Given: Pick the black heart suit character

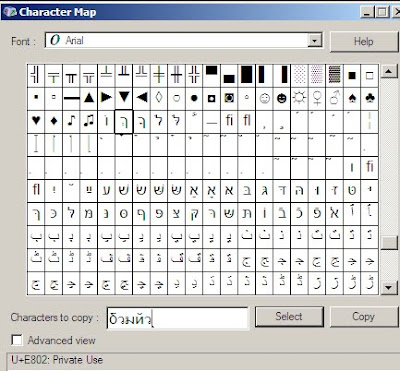Looking at the screenshot, I should click(36, 121).
